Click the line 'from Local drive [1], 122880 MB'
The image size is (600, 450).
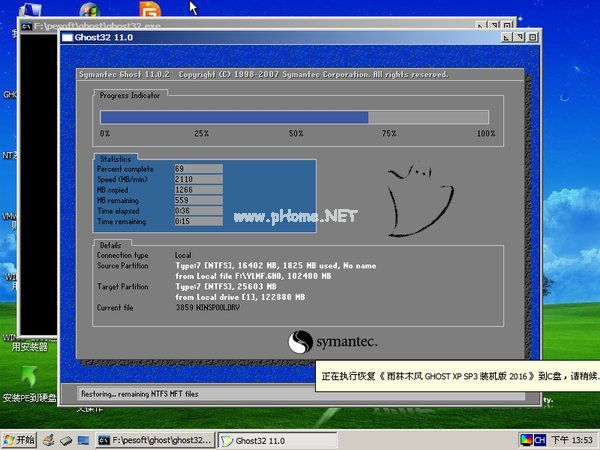(240, 297)
